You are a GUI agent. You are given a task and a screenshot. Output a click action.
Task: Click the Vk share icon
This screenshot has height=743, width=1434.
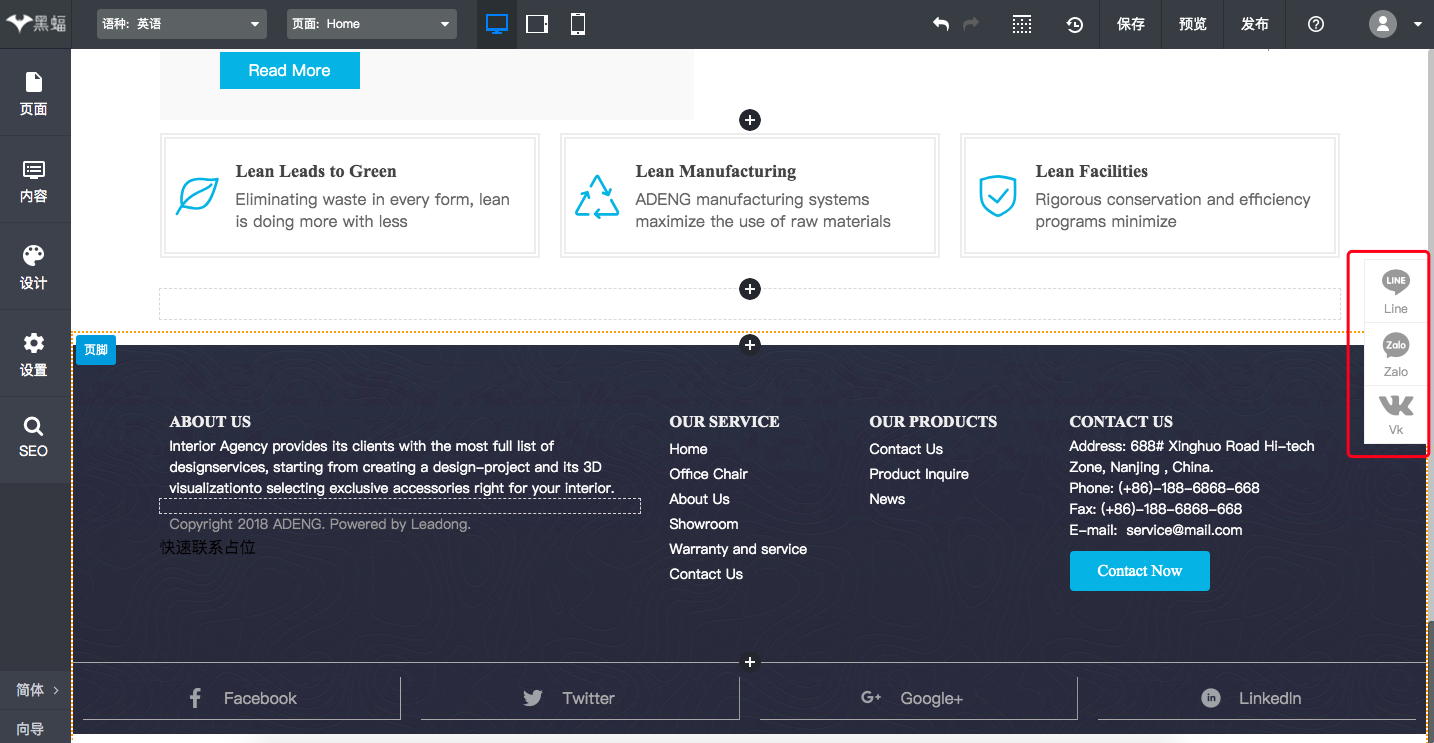(1395, 413)
